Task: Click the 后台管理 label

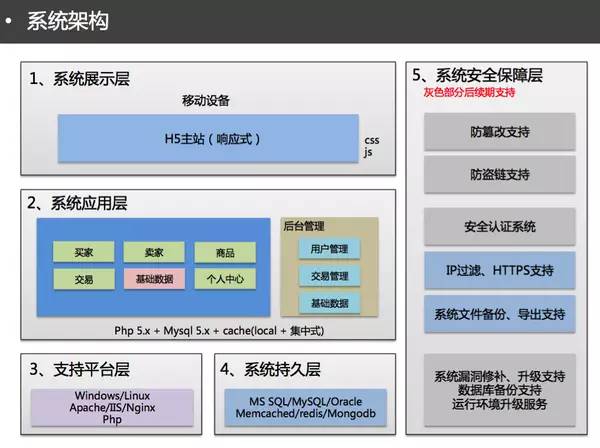Action: [304, 226]
